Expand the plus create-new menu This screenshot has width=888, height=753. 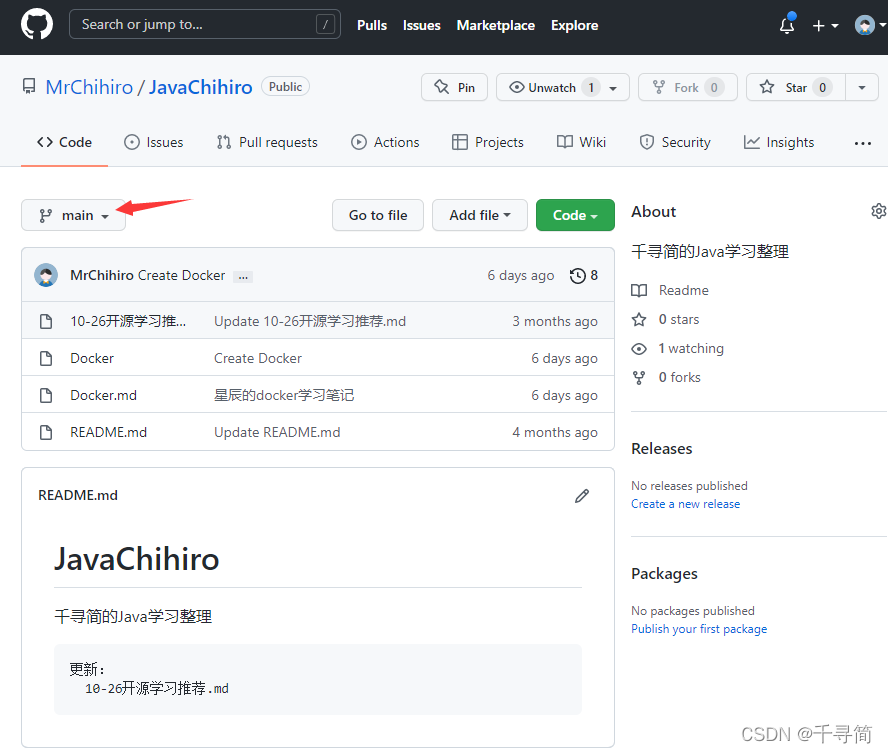click(x=825, y=25)
